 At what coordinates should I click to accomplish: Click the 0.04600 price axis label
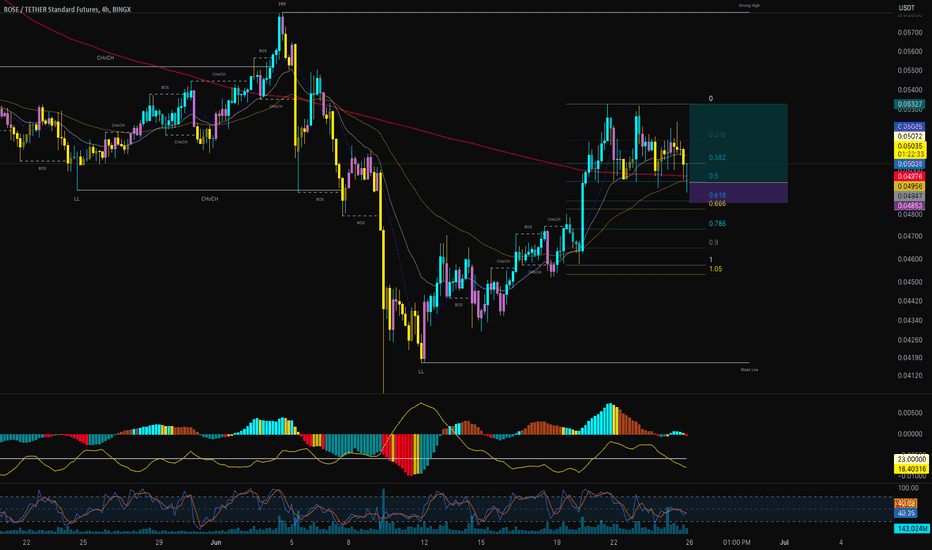coord(909,259)
